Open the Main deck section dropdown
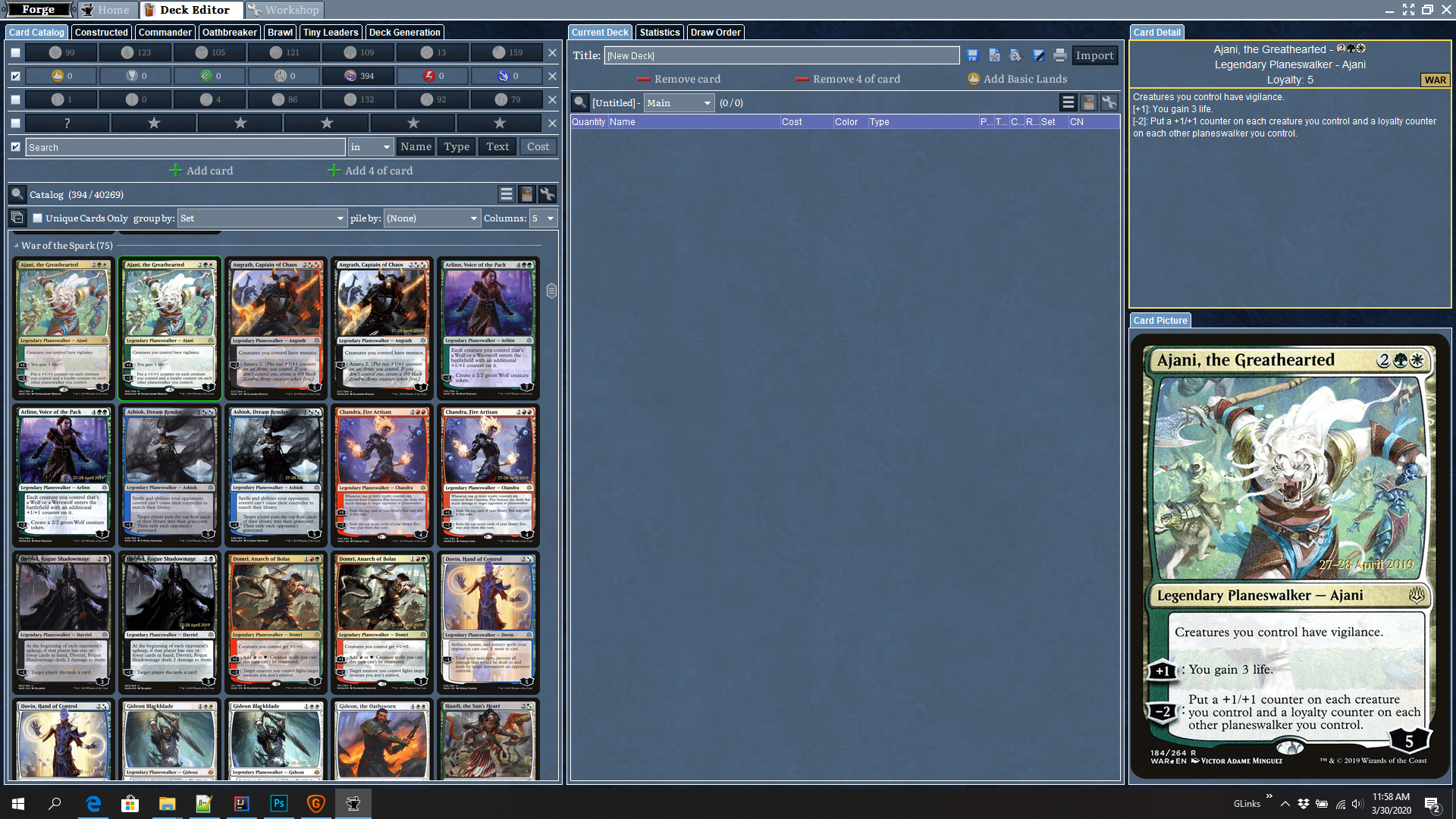 [679, 103]
